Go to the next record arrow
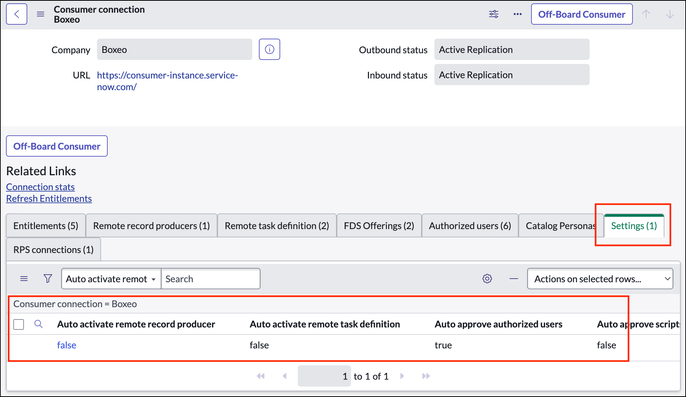This screenshot has width=686, height=397. point(670,14)
